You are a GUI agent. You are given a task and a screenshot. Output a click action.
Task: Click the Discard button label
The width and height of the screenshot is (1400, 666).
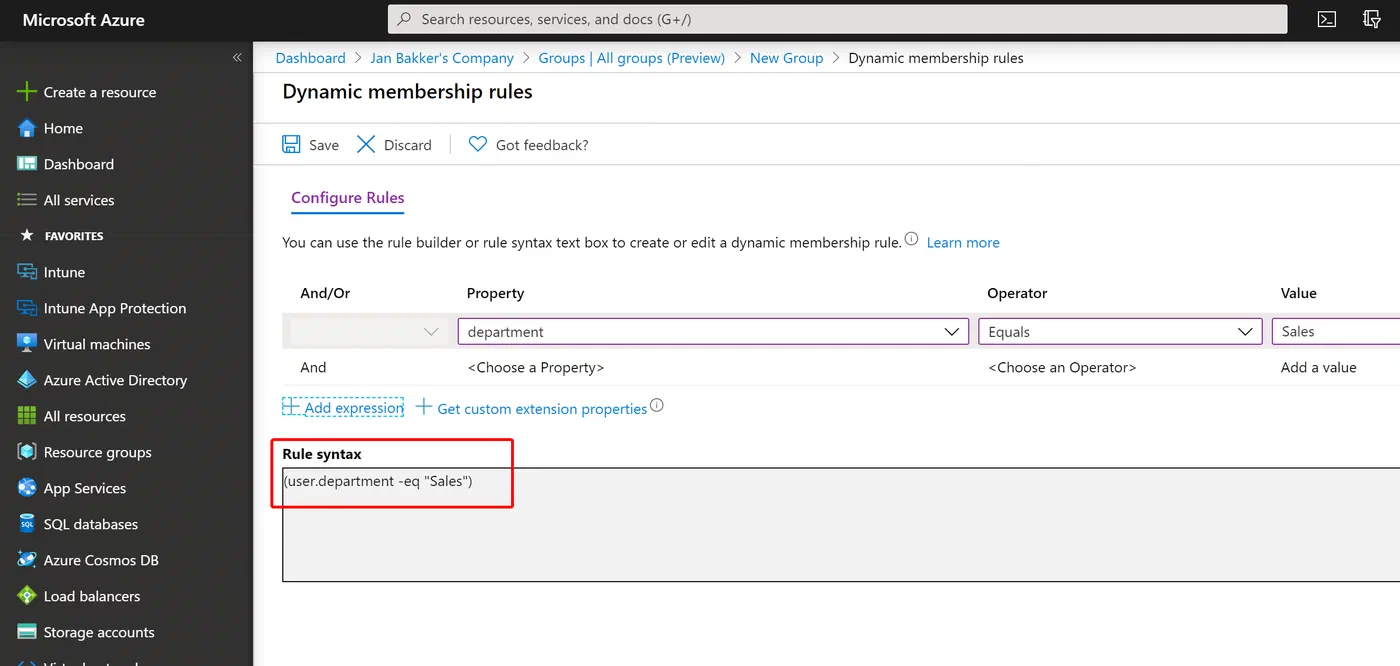pos(408,145)
